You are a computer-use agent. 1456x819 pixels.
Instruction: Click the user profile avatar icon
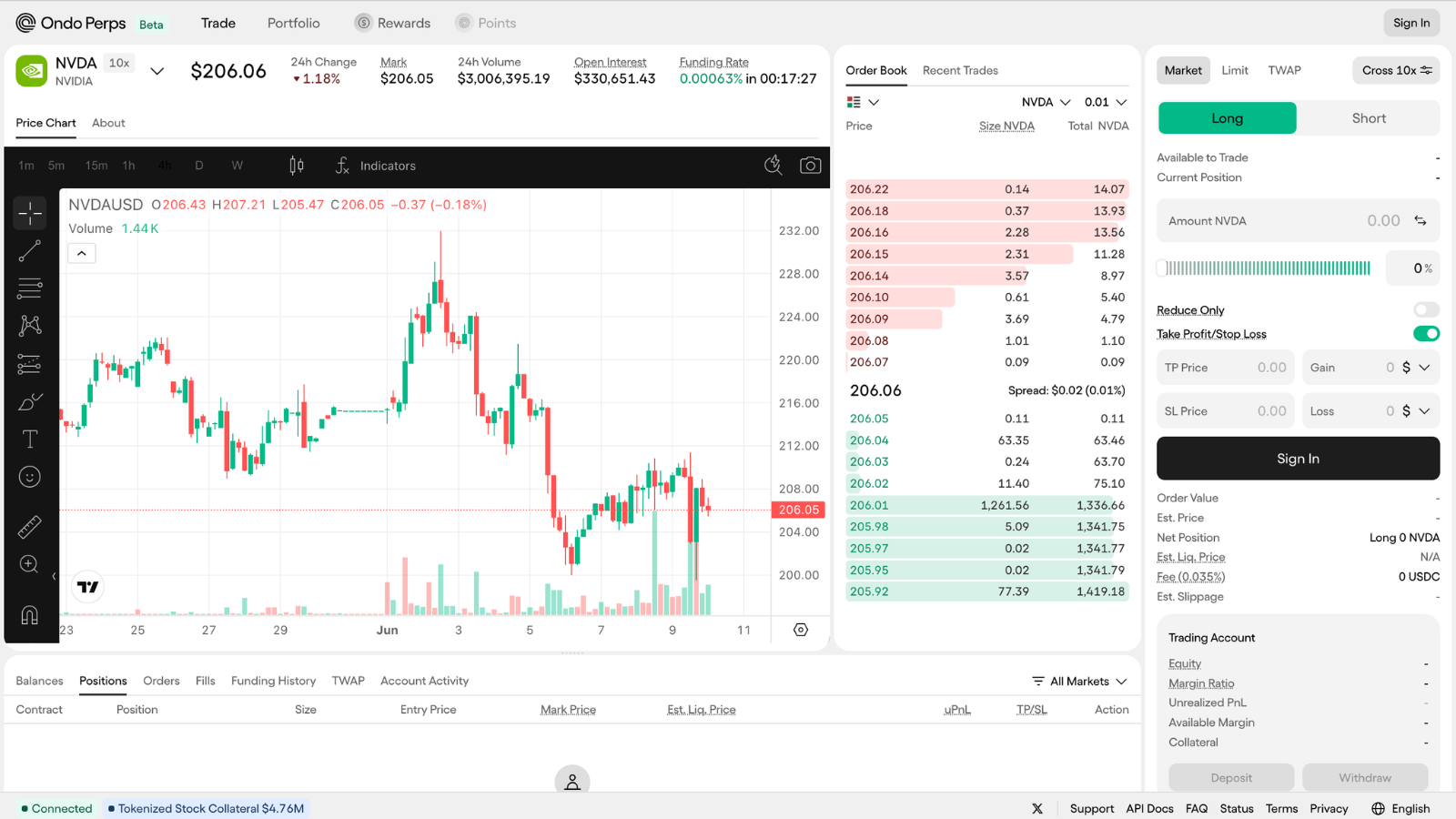click(x=572, y=782)
